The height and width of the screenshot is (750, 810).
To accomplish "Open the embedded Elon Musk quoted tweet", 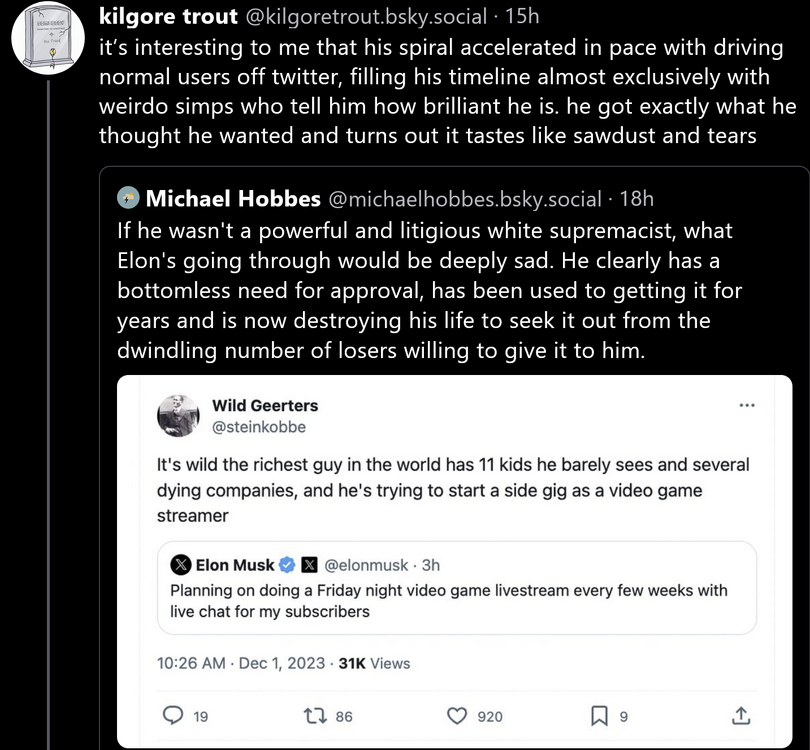I will (x=456, y=600).
